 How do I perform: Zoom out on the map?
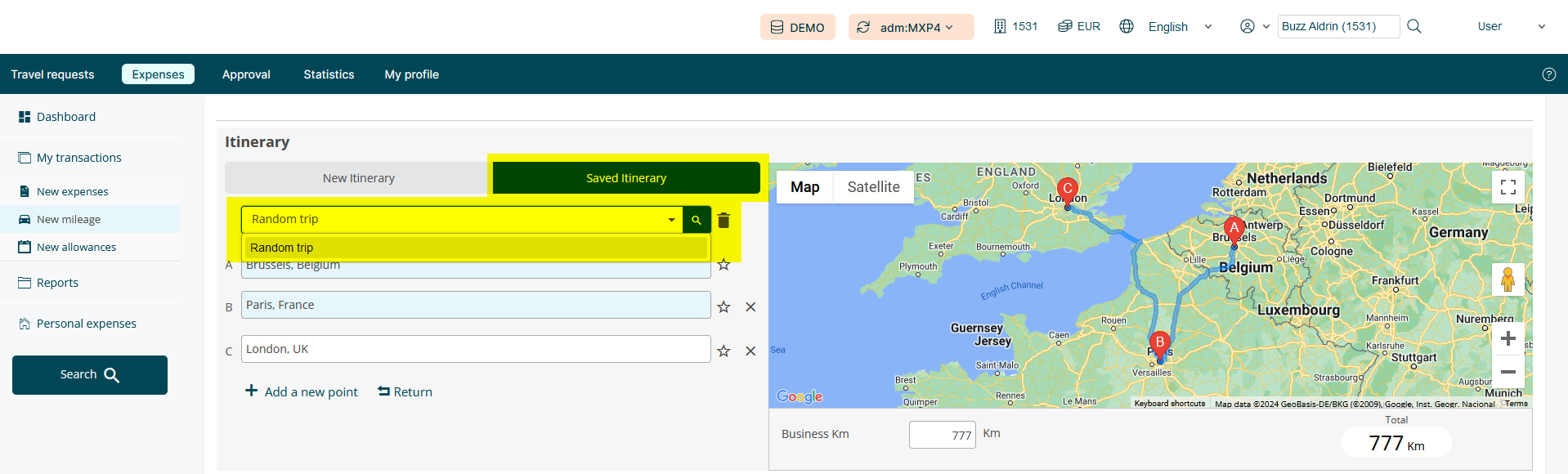pos(1508,372)
